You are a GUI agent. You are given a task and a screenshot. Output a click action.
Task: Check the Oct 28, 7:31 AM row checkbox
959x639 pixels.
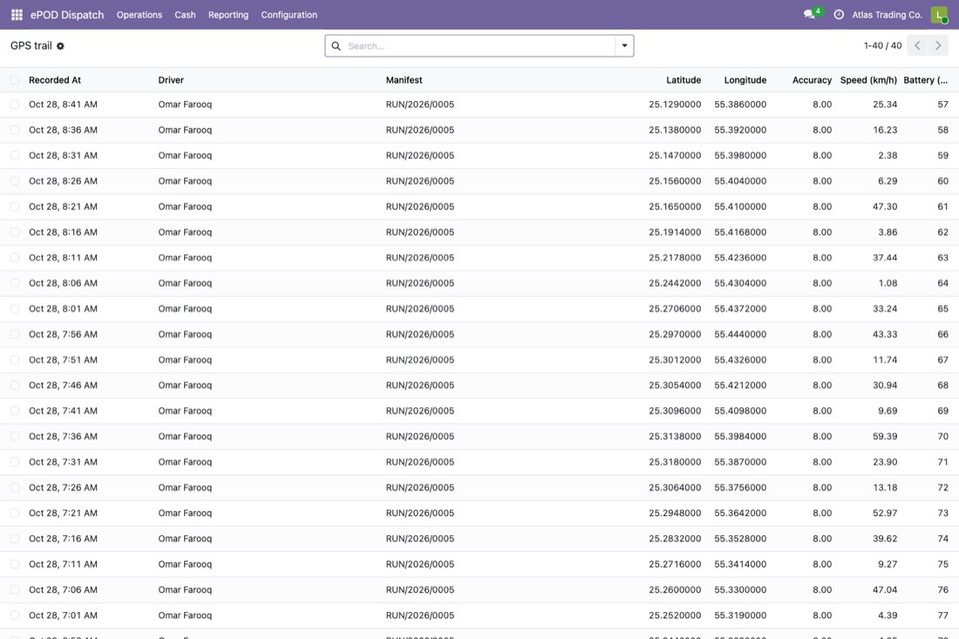coord(15,462)
